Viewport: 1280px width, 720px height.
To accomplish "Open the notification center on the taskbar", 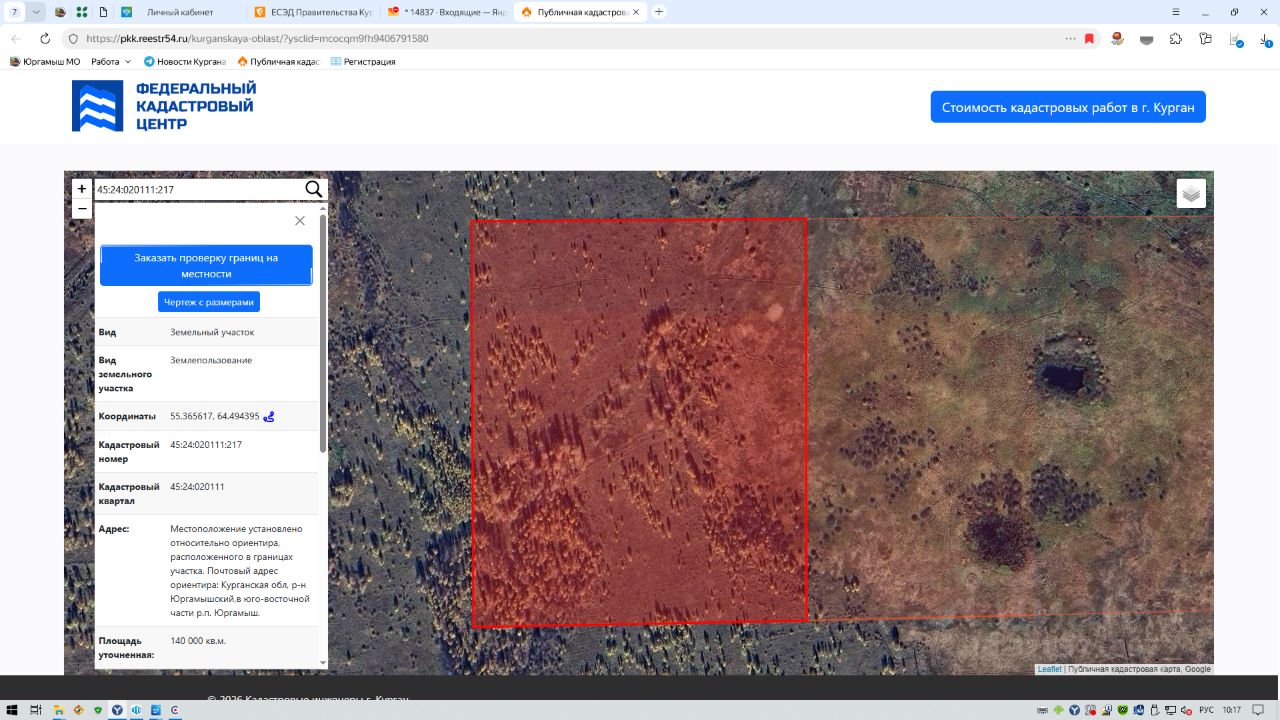I will [1259, 710].
